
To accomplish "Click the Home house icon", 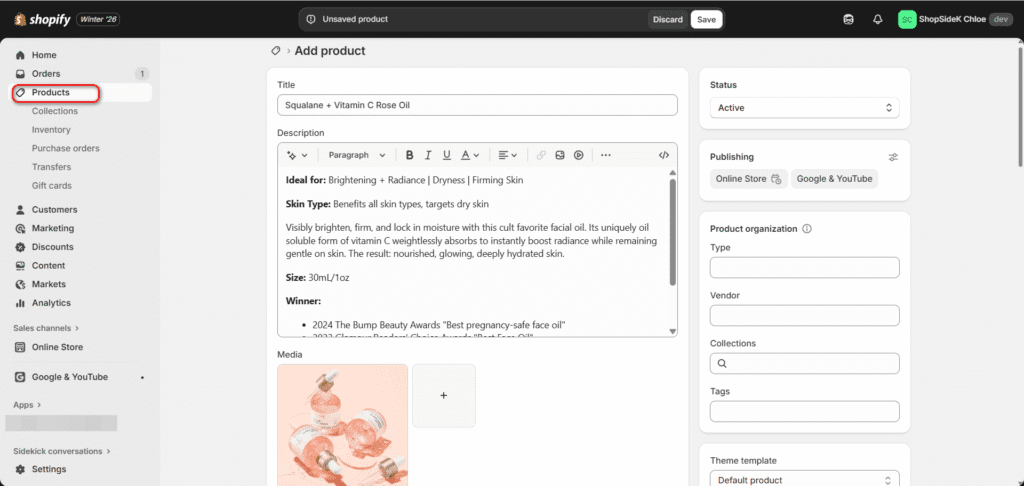I will [20, 56].
